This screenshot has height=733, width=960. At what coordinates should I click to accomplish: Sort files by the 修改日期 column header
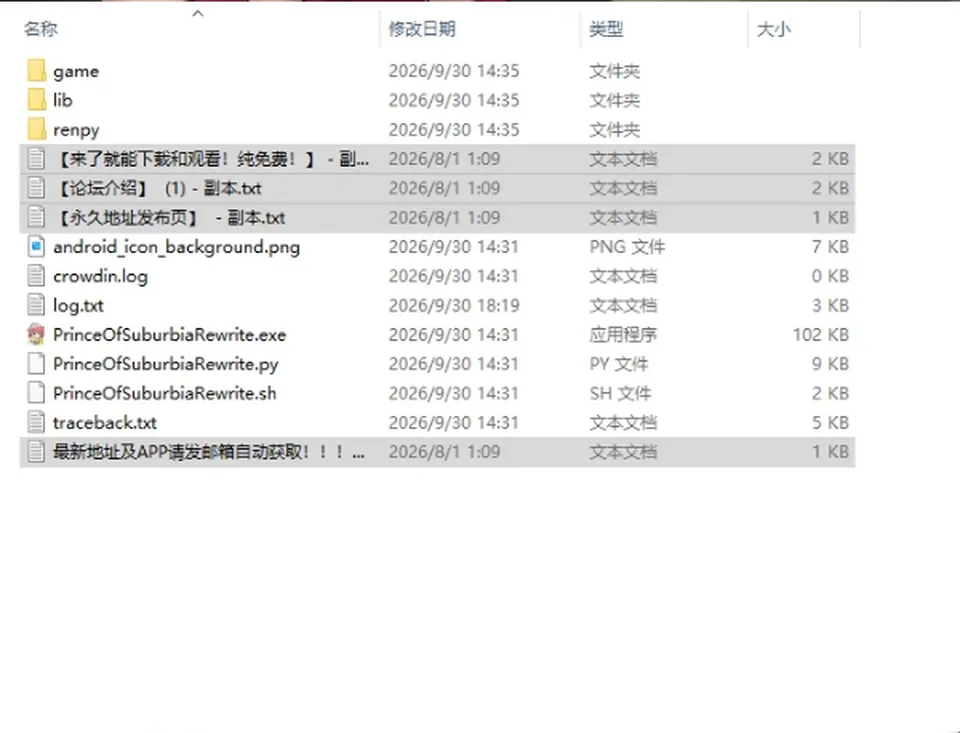pos(422,29)
